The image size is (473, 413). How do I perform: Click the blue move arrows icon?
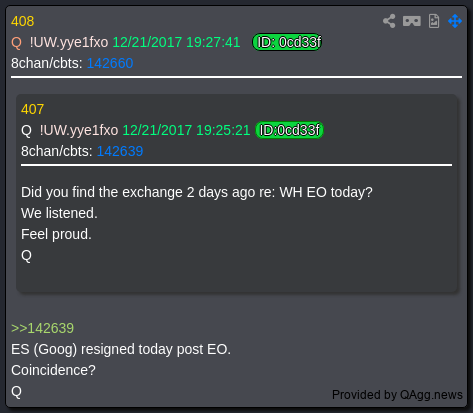[x=455, y=21]
